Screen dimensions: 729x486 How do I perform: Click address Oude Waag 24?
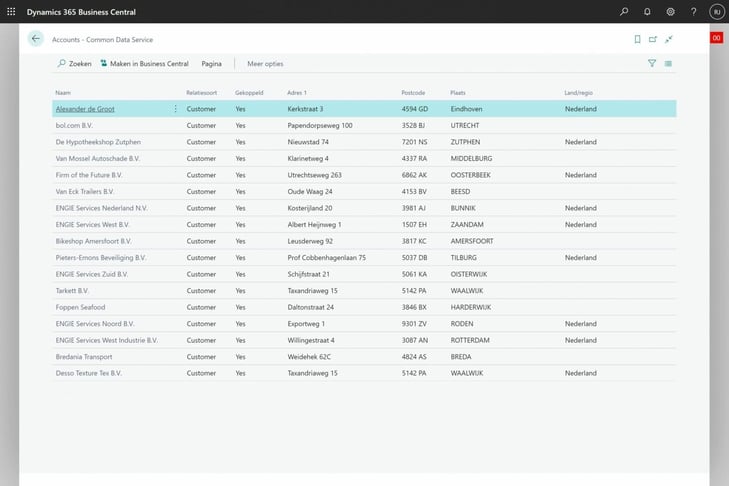(x=310, y=192)
